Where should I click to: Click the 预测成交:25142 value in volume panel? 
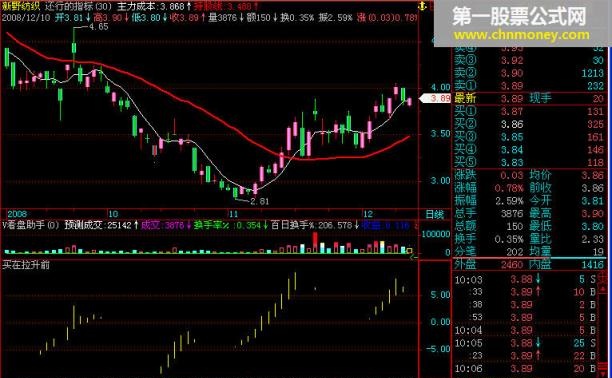(101, 225)
